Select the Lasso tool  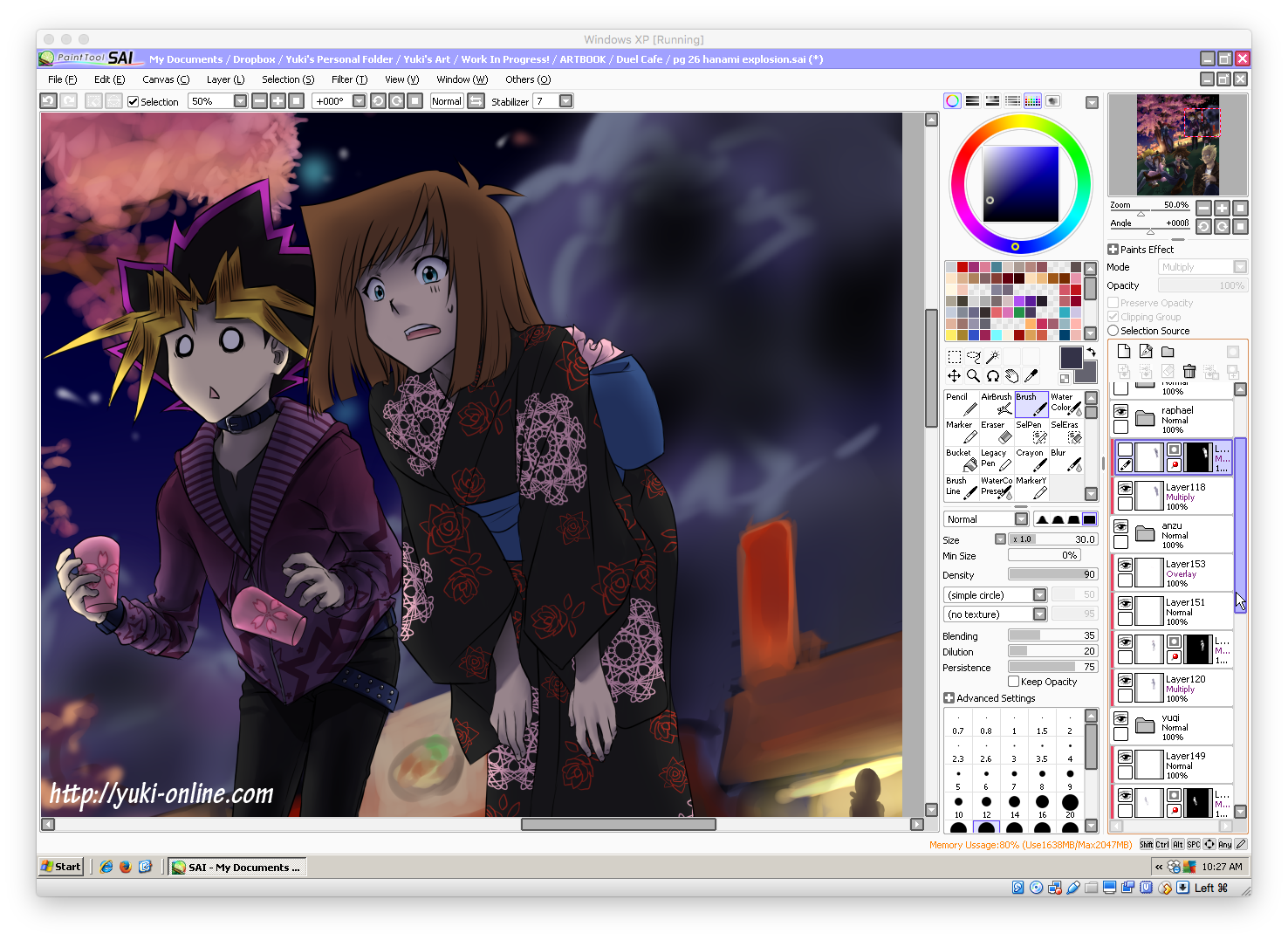(973, 356)
